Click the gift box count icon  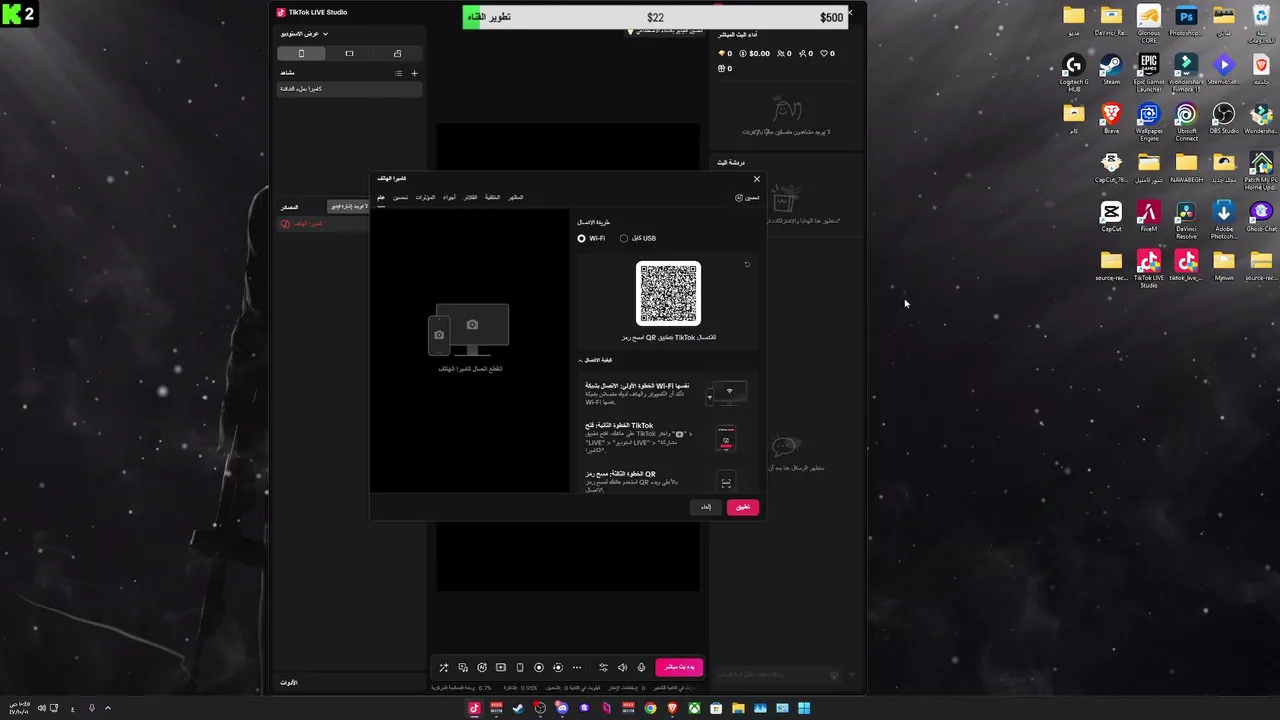pos(725,69)
